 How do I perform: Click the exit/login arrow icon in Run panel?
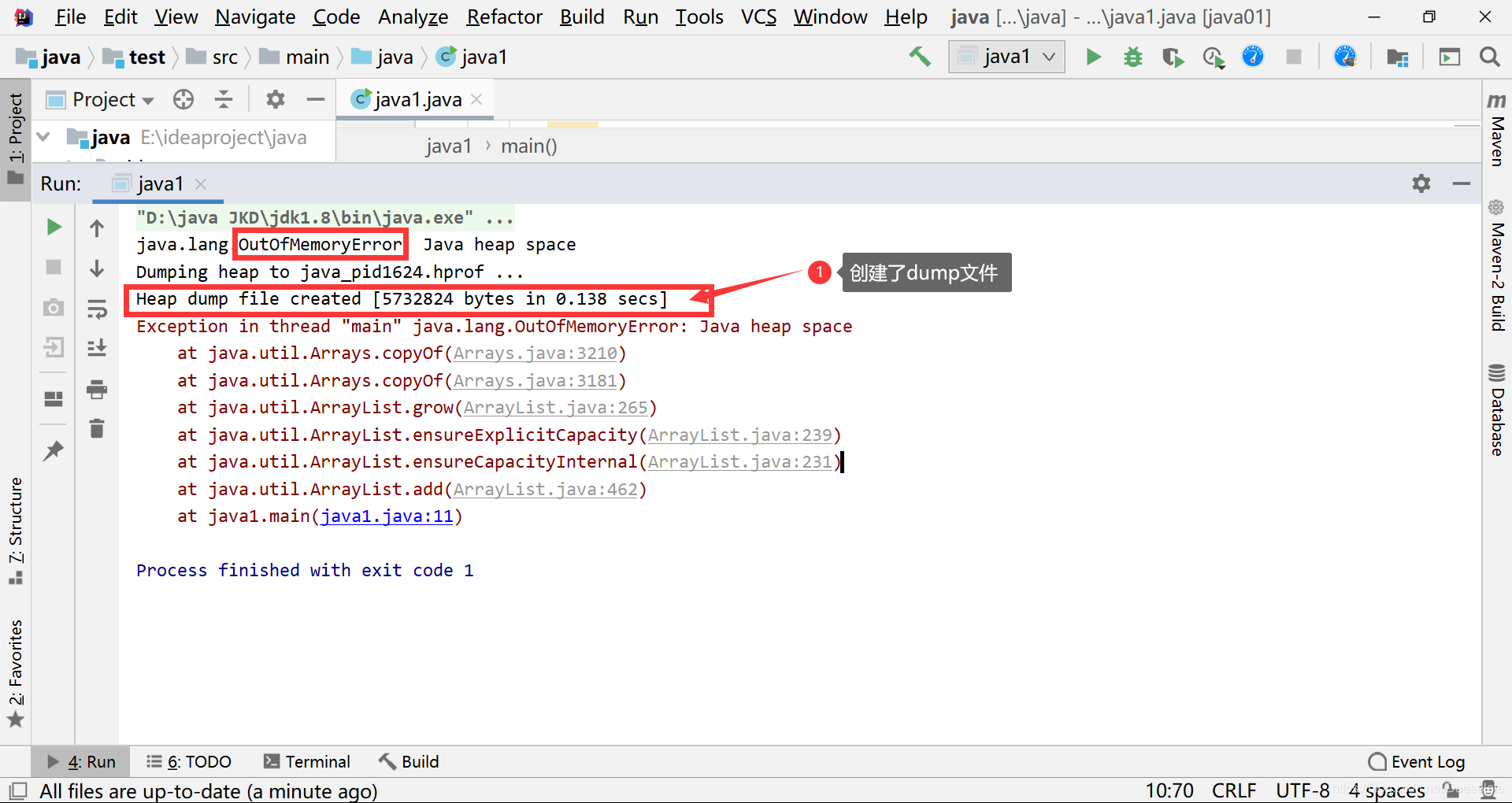54,347
